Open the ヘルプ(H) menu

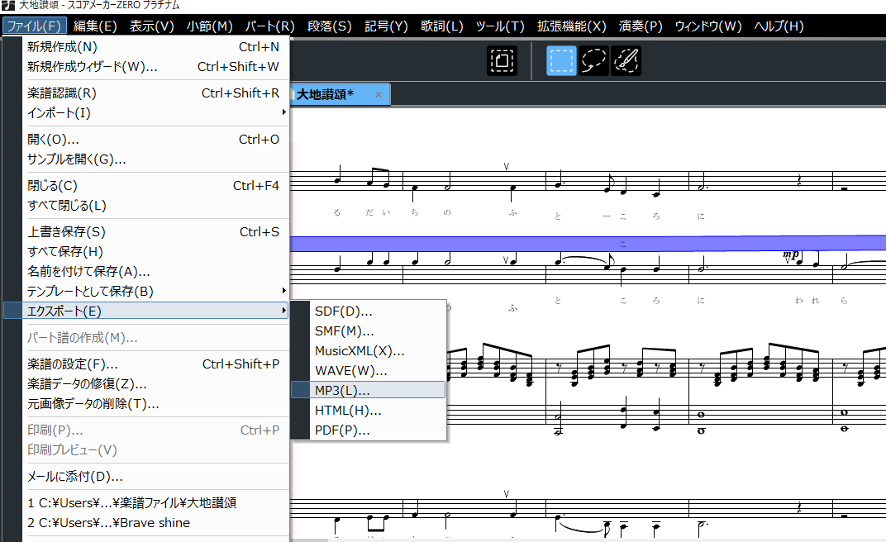[778, 26]
